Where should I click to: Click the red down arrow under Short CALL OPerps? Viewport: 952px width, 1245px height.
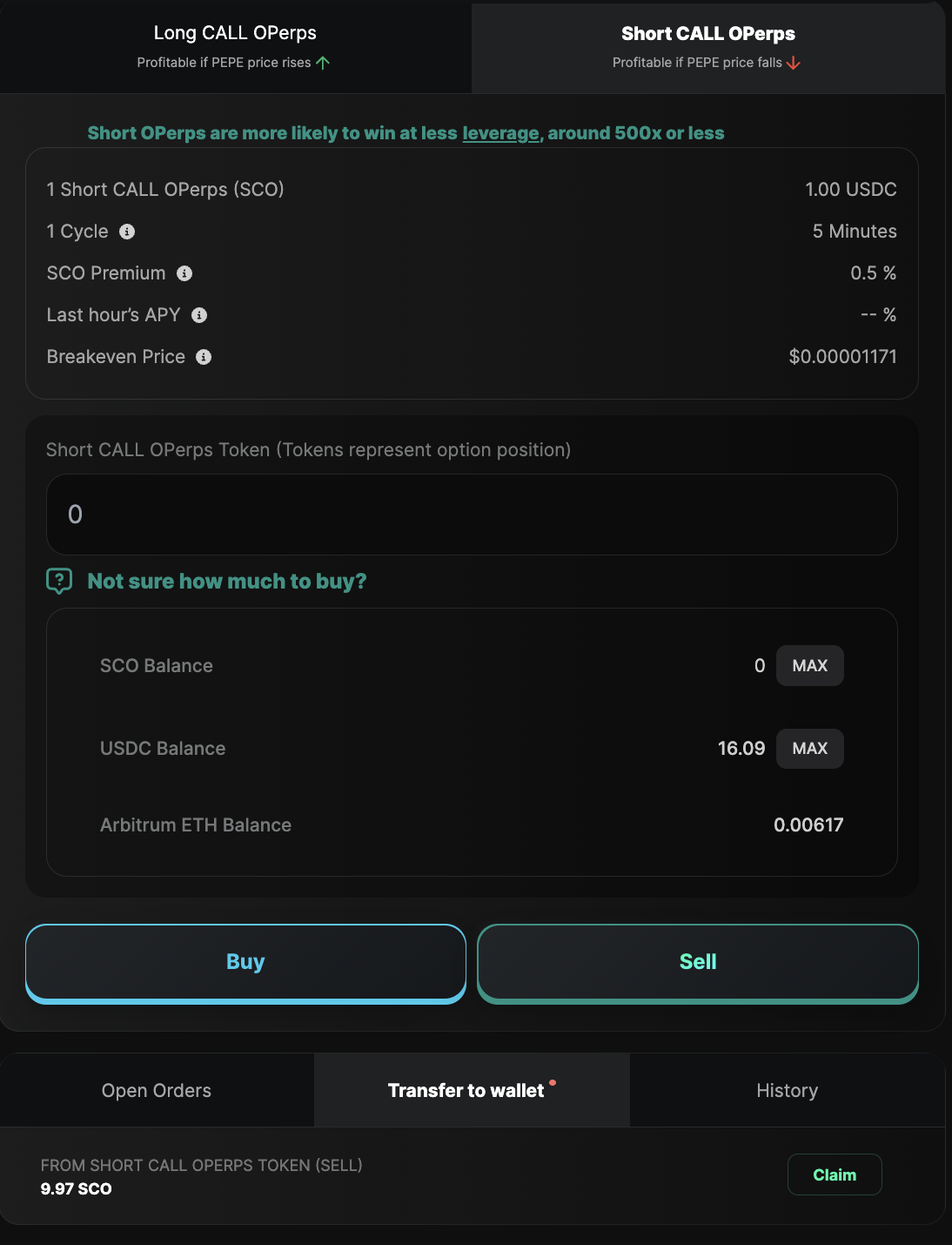point(793,63)
